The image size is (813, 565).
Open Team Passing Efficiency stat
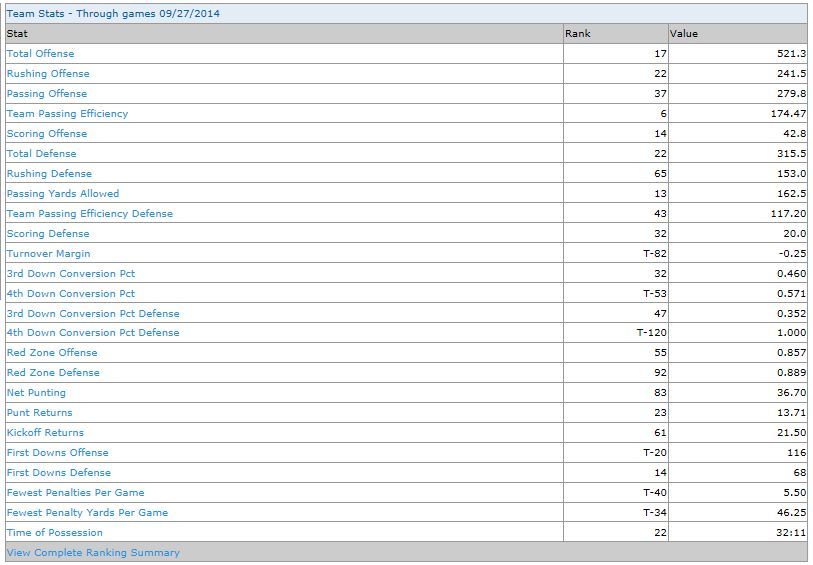(x=67, y=114)
